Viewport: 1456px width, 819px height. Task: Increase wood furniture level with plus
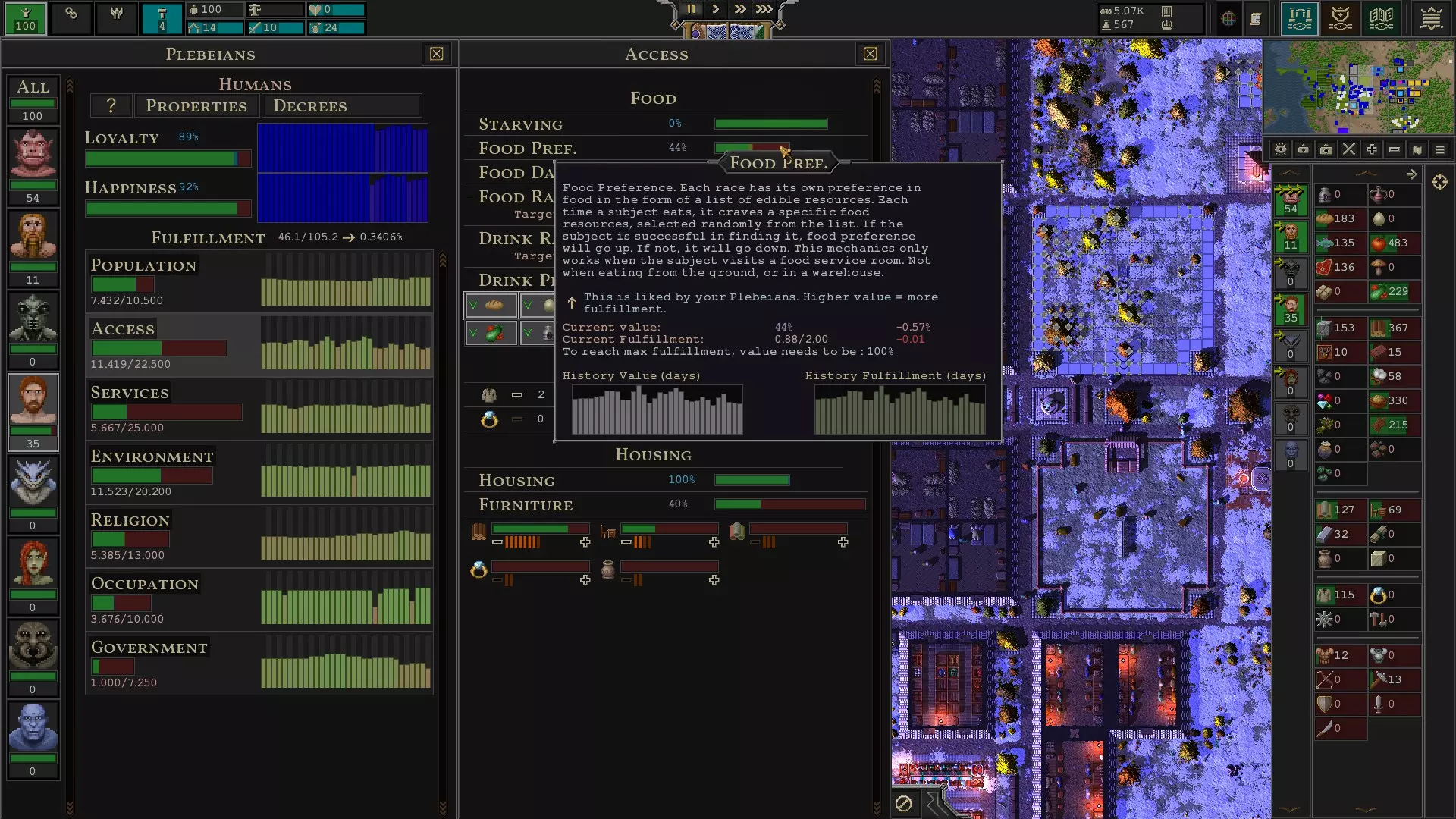tap(585, 542)
